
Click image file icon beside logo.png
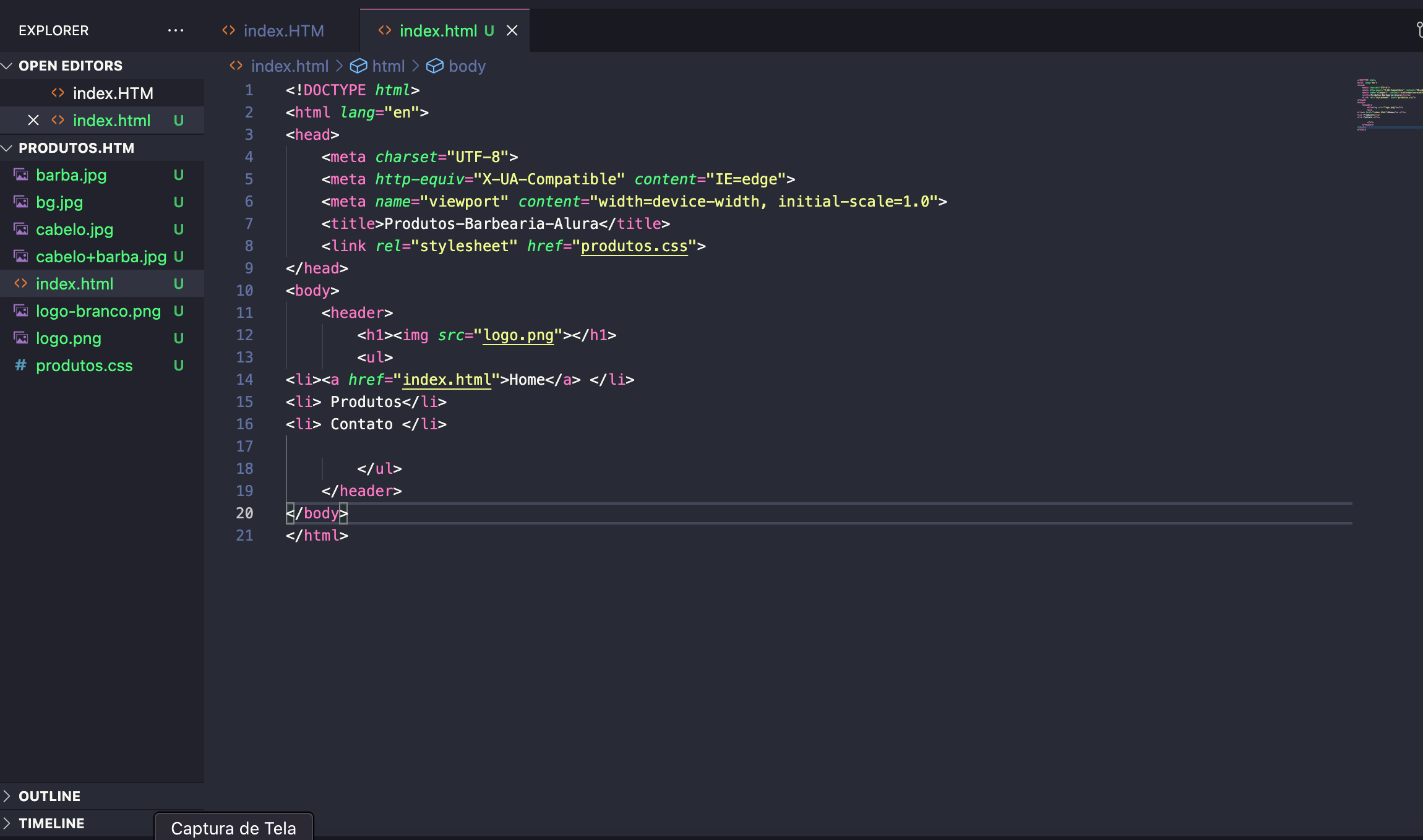[x=21, y=338]
